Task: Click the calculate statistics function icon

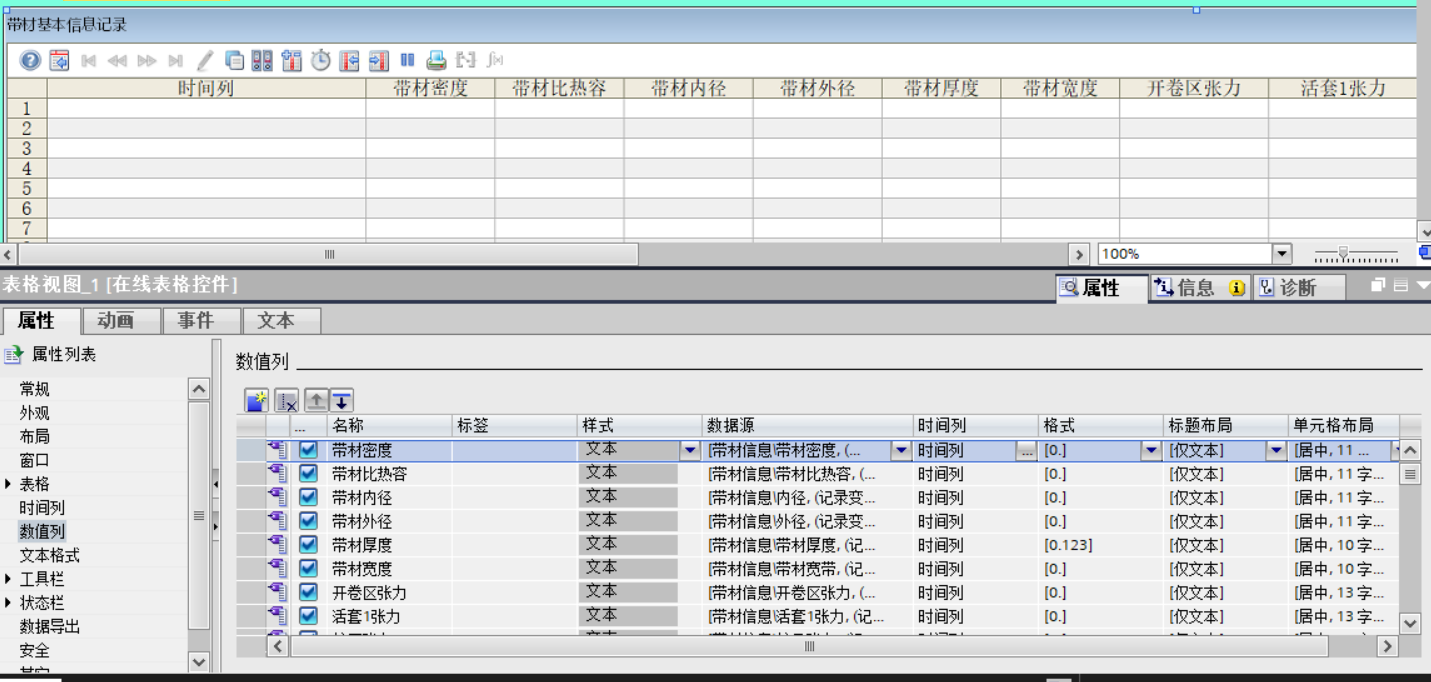Action: 495,61
